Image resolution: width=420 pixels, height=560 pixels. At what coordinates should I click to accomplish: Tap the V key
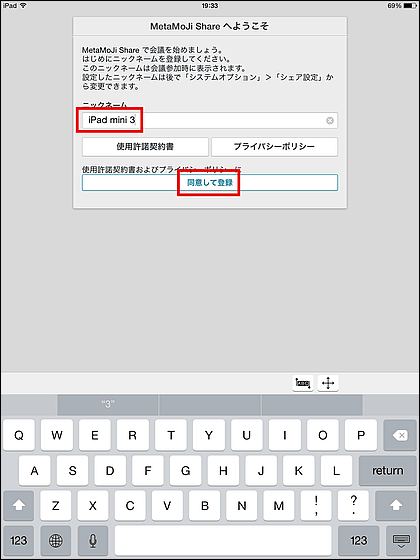point(167,505)
